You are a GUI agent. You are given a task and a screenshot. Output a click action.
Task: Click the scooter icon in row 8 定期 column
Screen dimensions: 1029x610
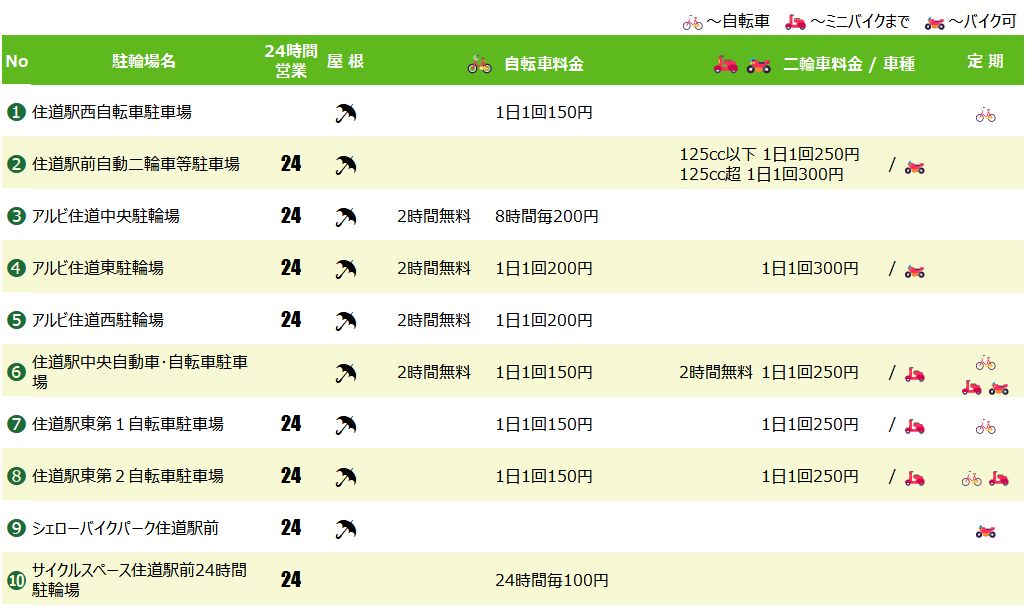[999, 479]
